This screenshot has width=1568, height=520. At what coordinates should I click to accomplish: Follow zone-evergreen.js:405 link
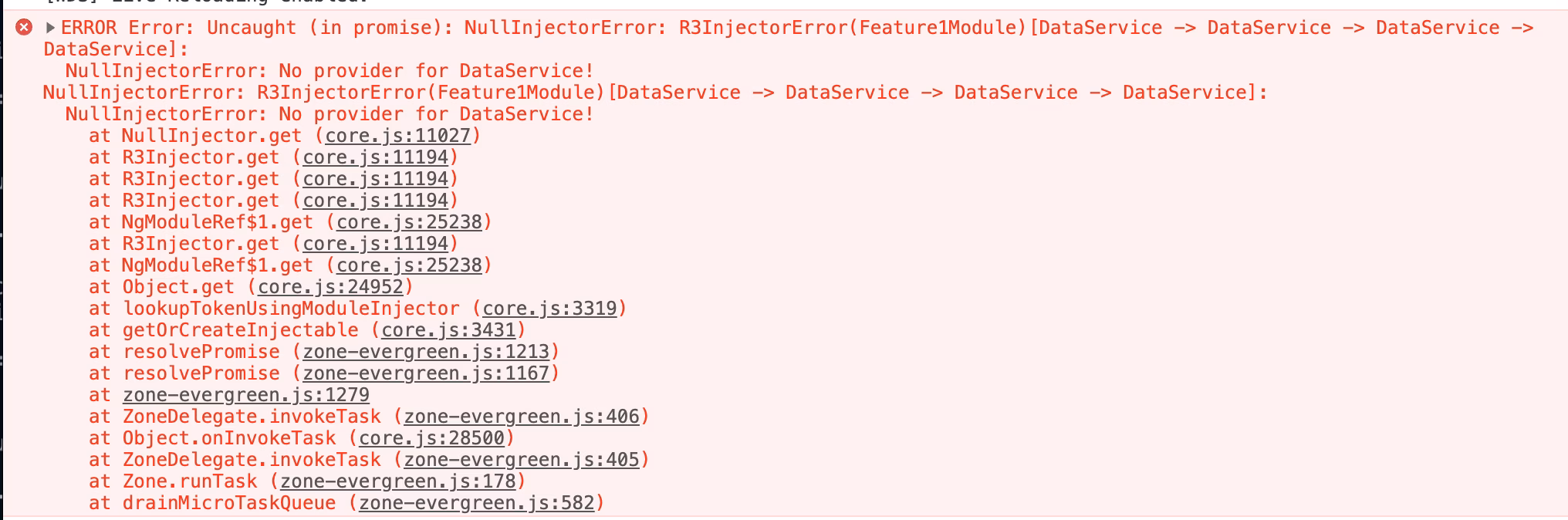pos(522,460)
